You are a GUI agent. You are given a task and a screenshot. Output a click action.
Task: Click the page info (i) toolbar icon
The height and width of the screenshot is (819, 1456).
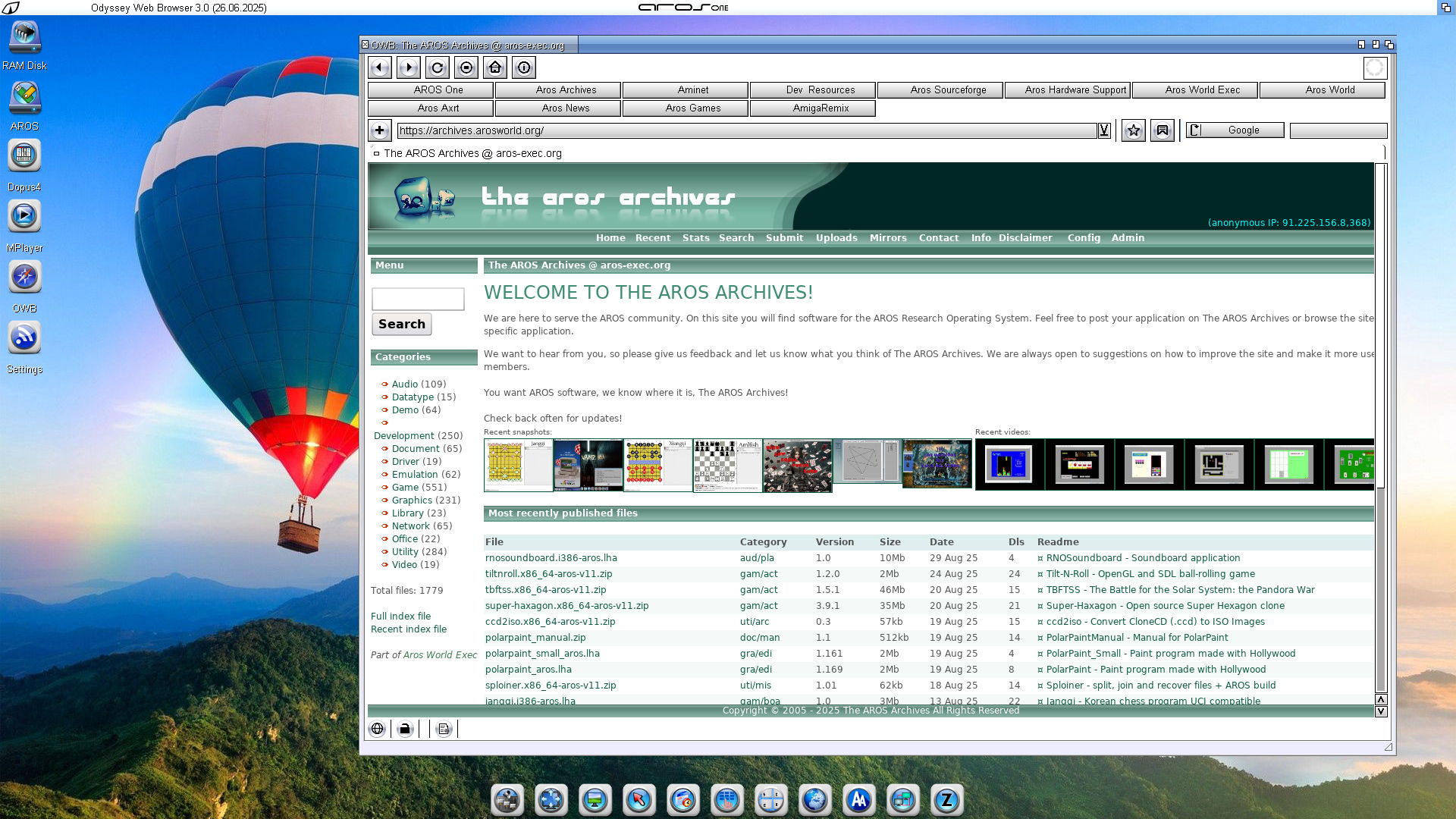pyautogui.click(x=524, y=67)
